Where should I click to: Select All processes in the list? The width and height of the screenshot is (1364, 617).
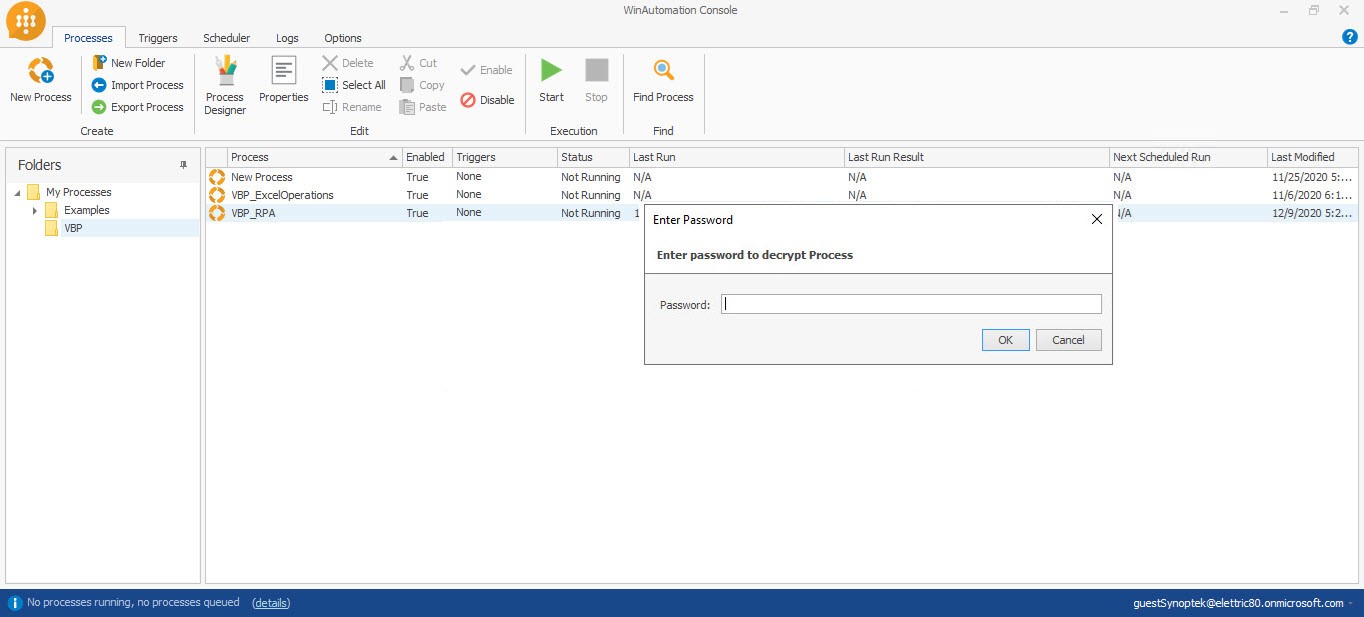coord(353,85)
